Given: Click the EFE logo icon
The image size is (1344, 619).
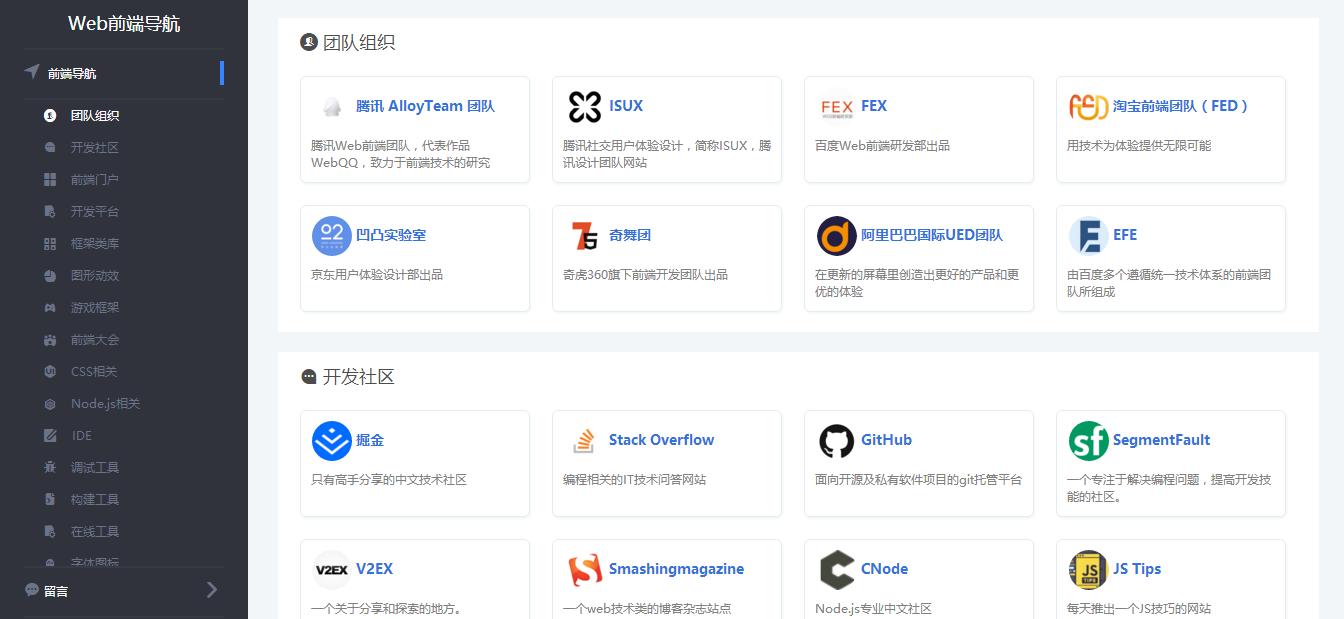Looking at the screenshot, I should (x=1088, y=236).
